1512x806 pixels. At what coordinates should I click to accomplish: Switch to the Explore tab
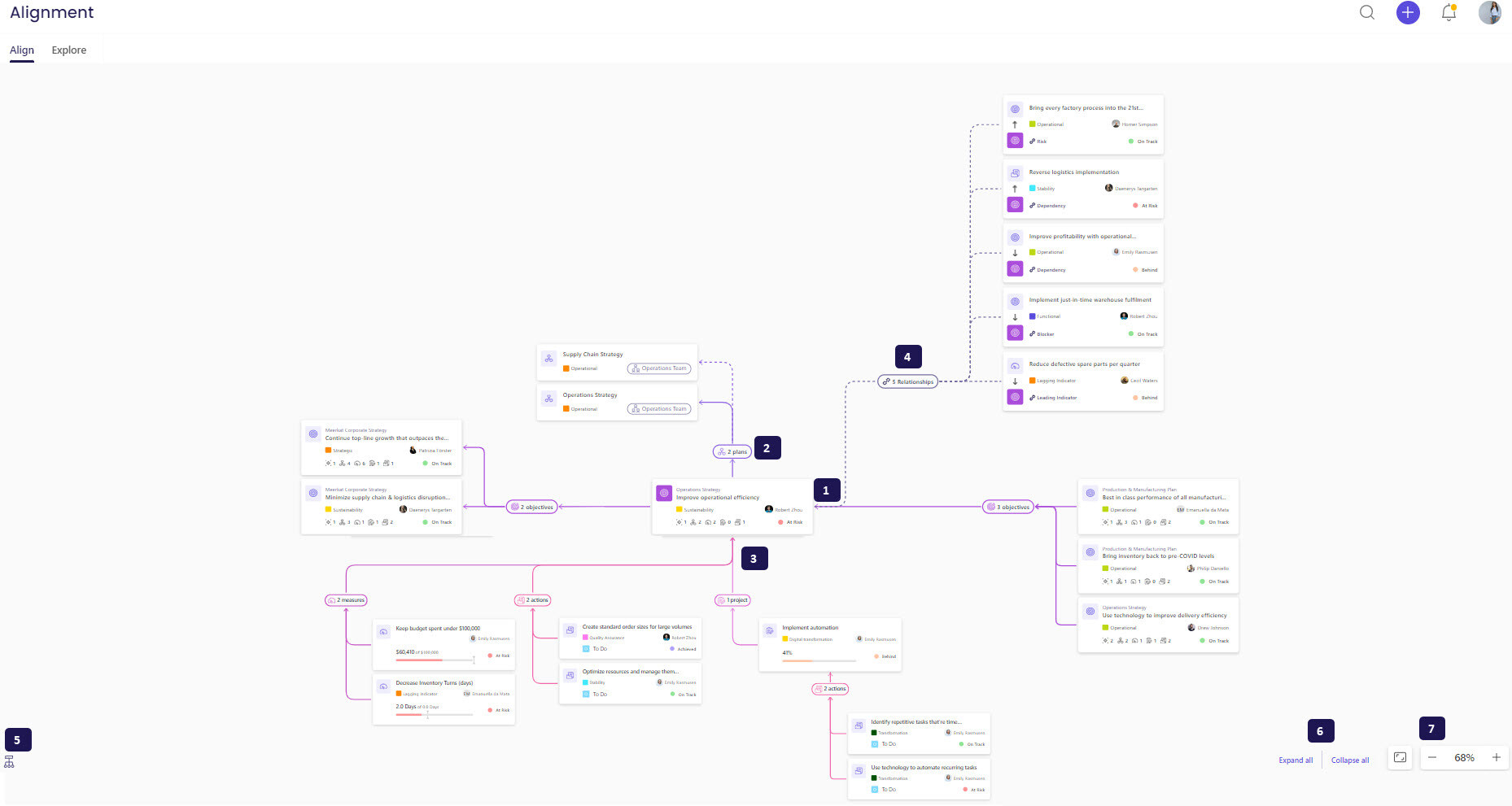[x=68, y=50]
